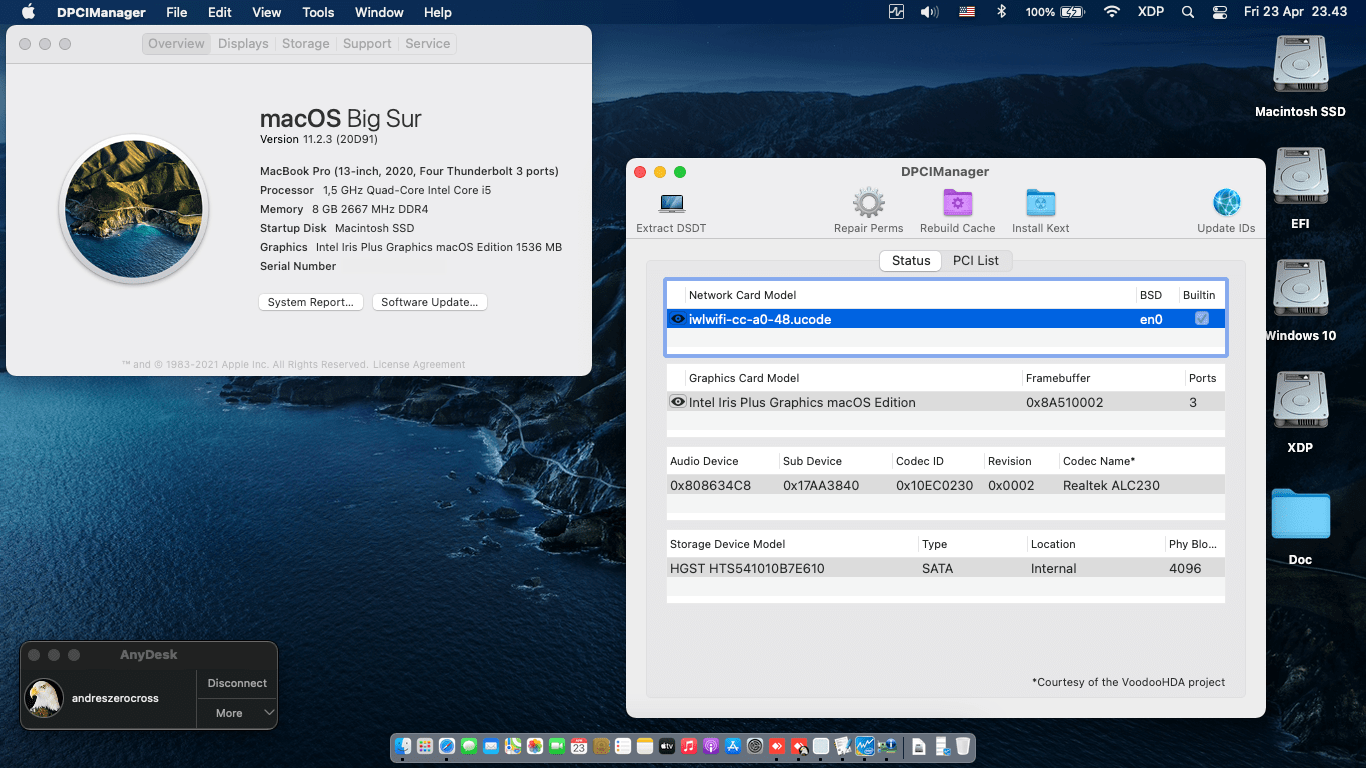1366x768 pixels.
Task: Open the volume menu bar control
Action: pyautogui.click(x=929, y=12)
